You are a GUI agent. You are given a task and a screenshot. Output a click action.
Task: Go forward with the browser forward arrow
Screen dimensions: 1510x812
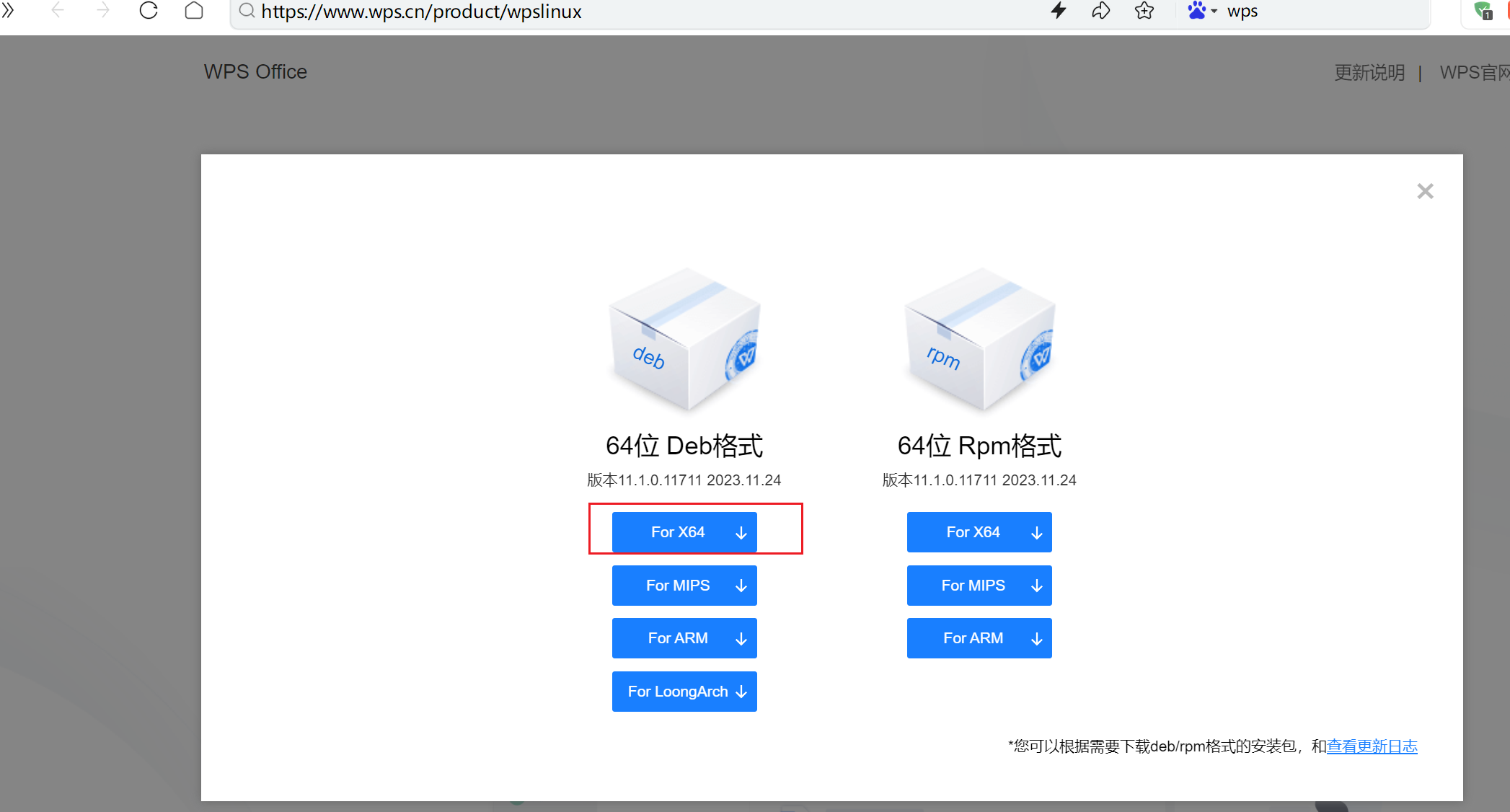(103, 10)
